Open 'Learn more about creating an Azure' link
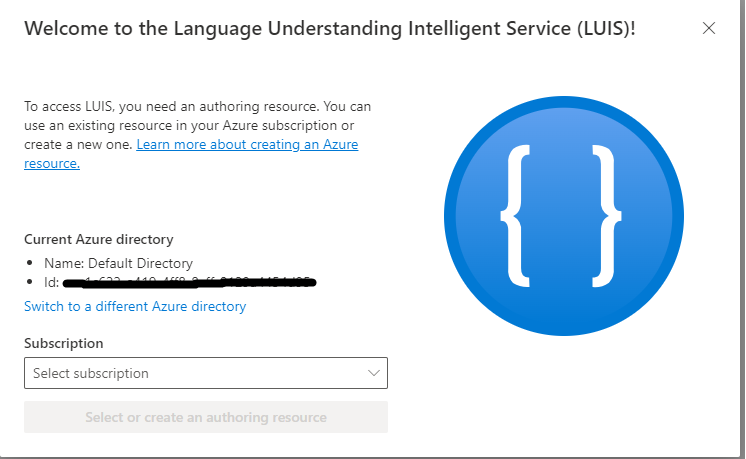Image resolution: width=746 pixels, height=459 pixels. pyautogui.click(x=247, y=145)
